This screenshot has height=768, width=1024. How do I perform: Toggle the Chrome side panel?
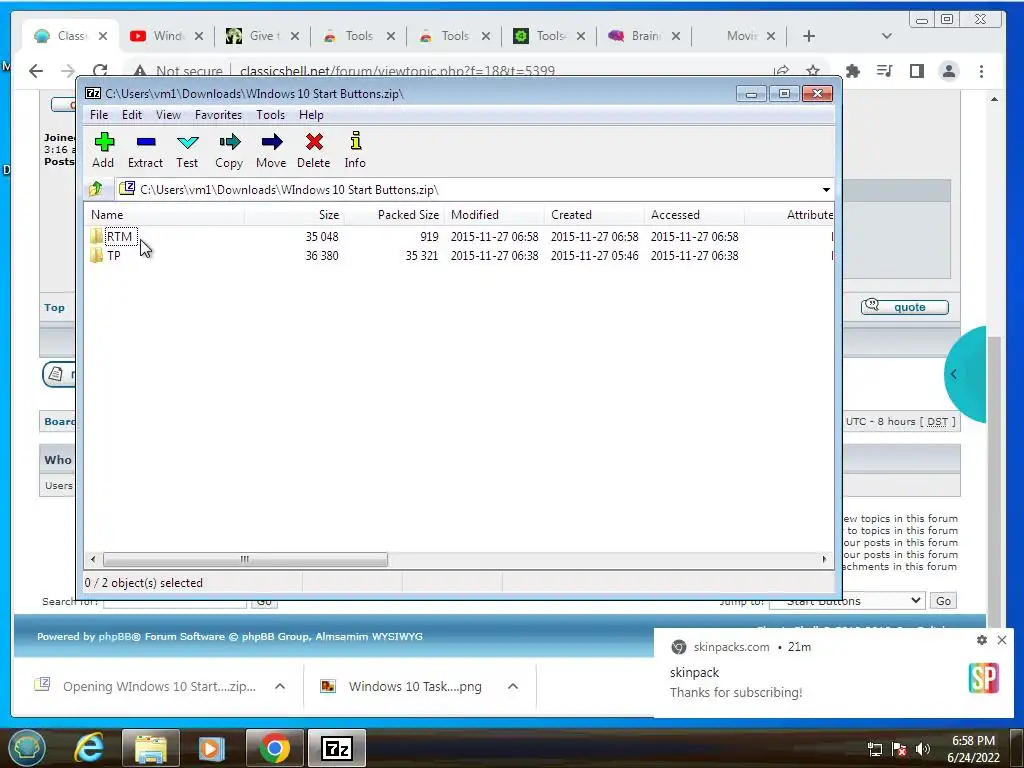pyautogui.click(x=916, y=71)
